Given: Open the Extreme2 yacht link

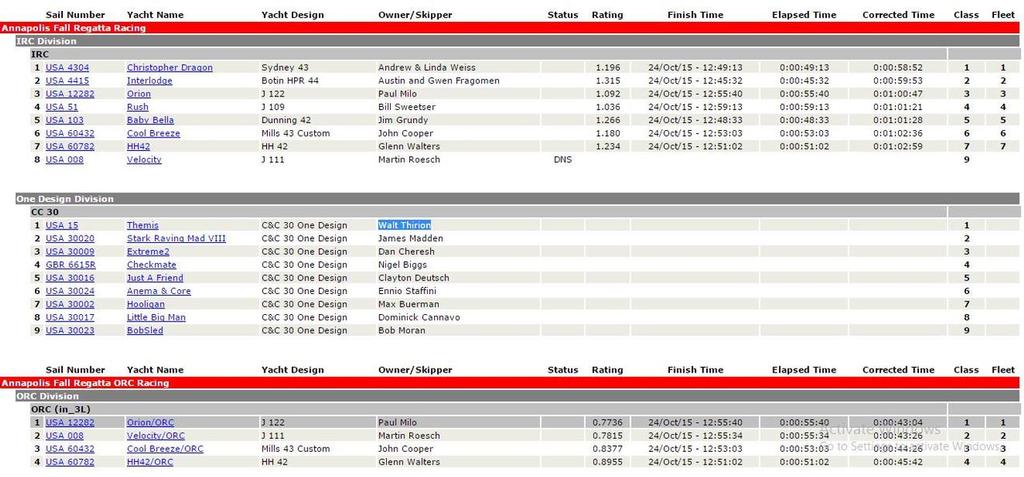Looking at the screenshot, I should point(148,252).
